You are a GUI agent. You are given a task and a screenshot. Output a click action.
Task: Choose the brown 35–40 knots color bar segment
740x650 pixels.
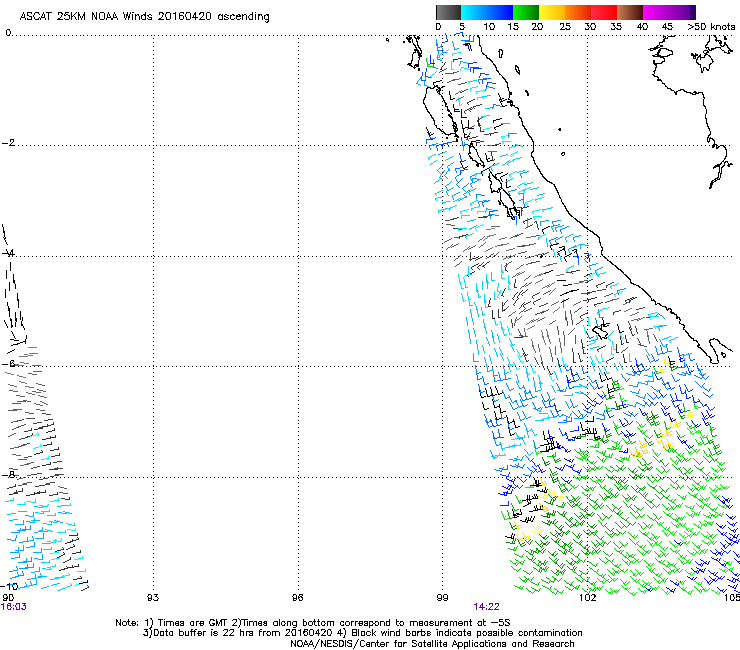[630, 12]
